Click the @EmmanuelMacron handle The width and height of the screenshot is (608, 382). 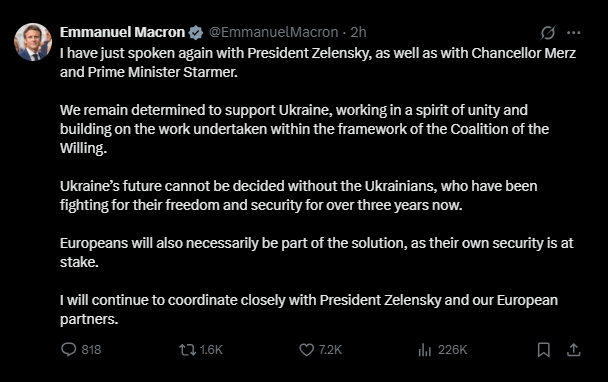274,32
